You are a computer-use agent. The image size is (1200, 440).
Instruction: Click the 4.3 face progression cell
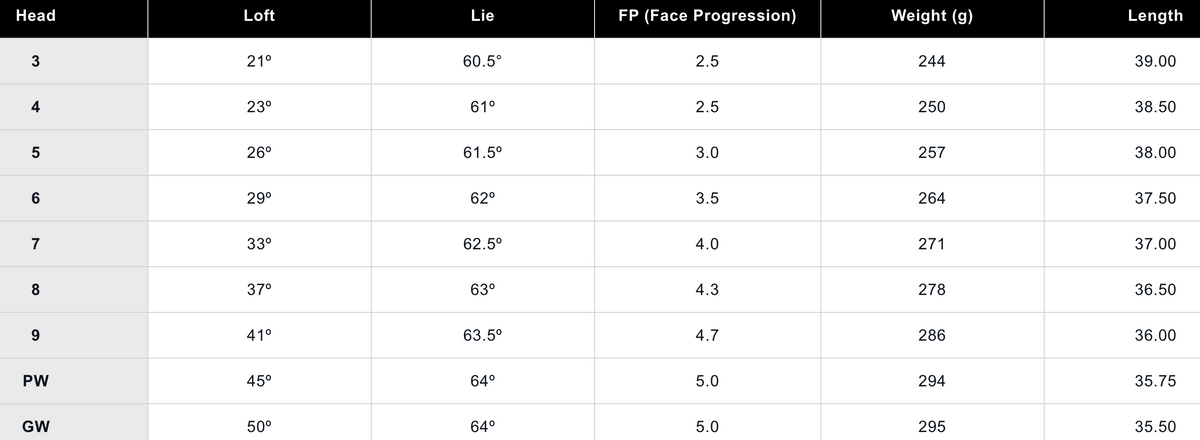[x=707, y=290]
